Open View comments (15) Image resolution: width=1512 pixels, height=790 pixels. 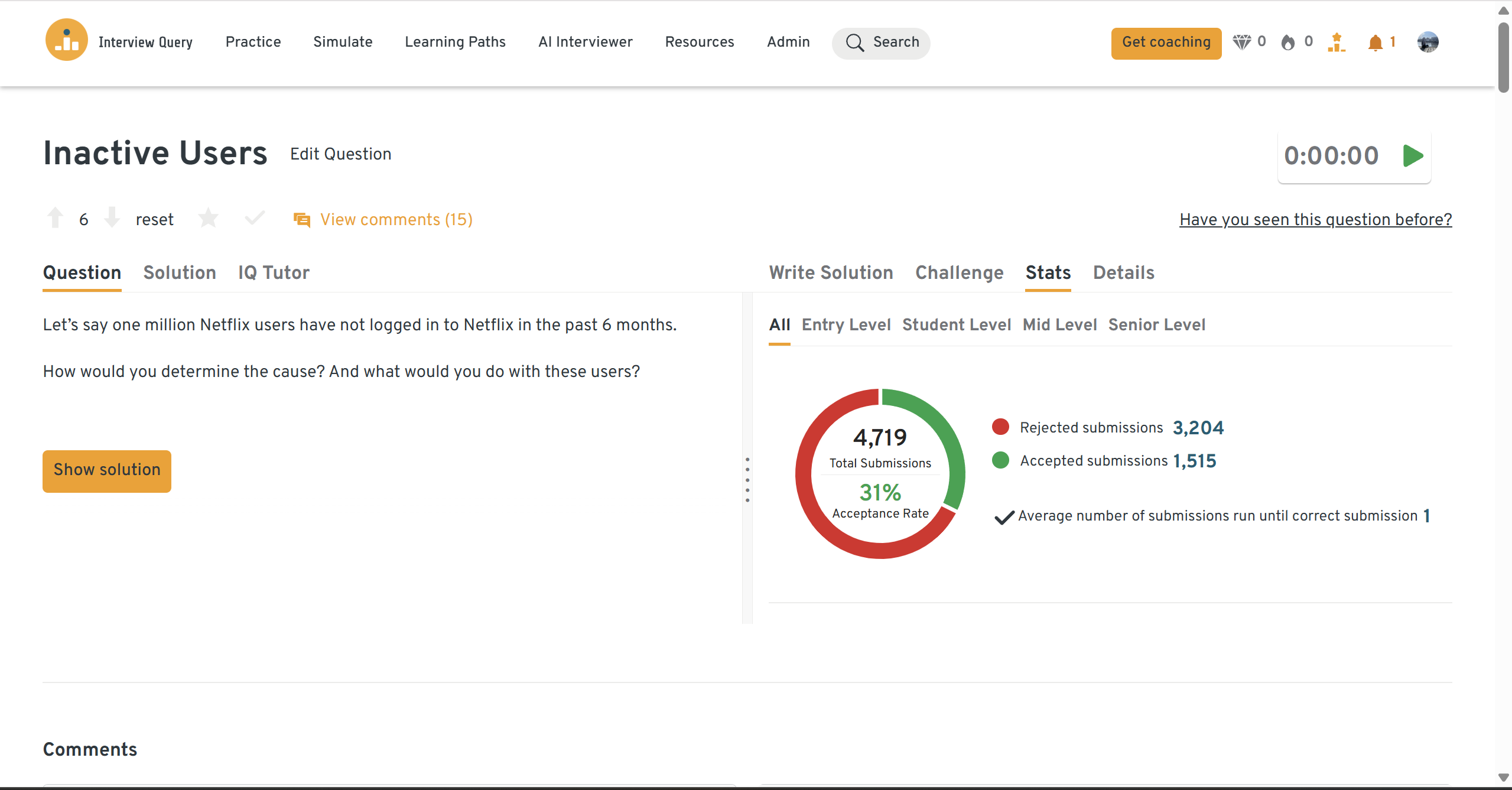[x=396, y=220]
